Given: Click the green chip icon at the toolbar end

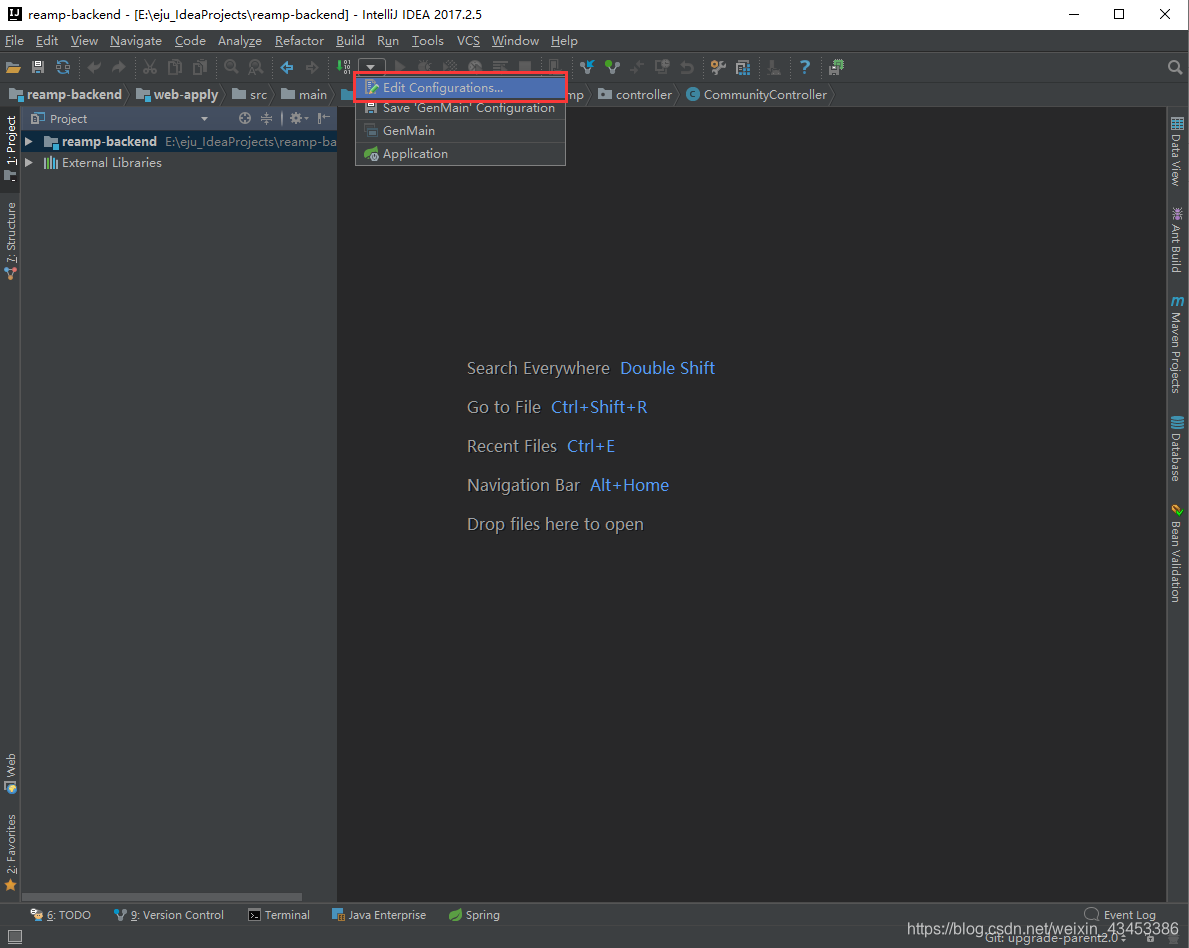Looking at the screenshot, I should 836,67.
